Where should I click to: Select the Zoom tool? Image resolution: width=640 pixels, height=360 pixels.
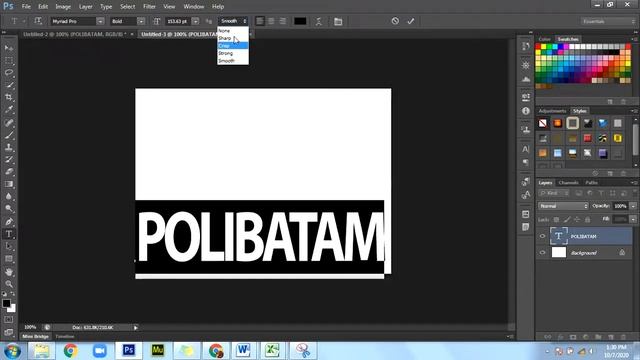pos(9,284)
